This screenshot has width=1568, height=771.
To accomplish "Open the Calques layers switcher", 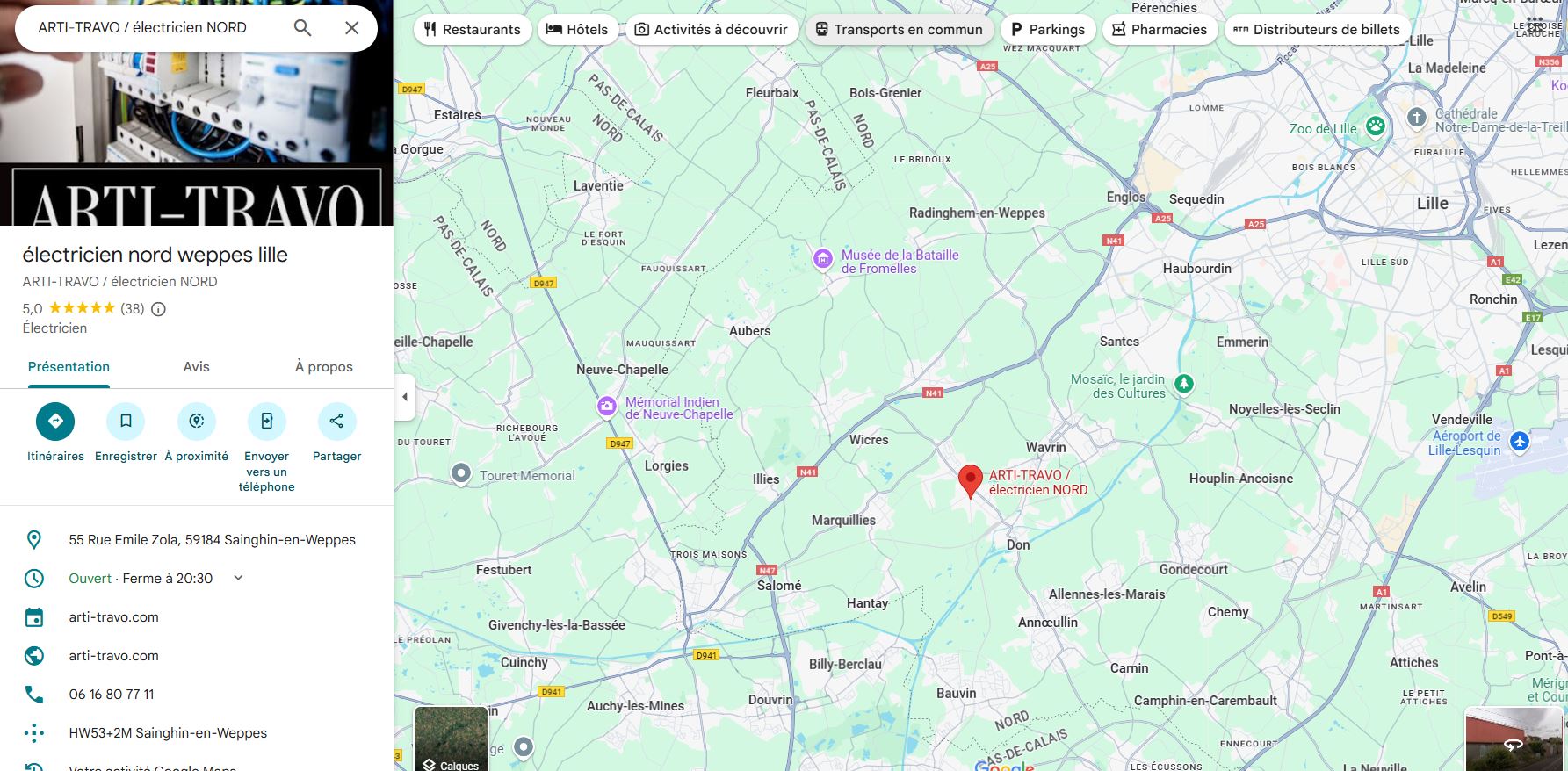I will [451, 739].
